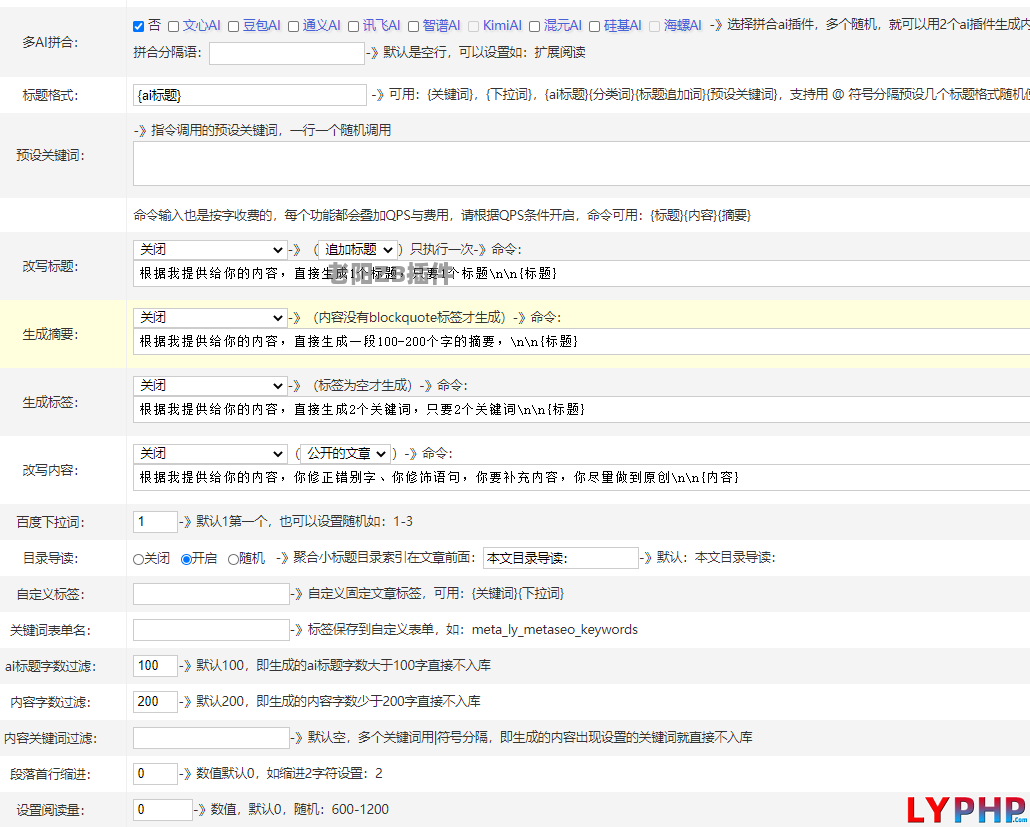Screen dimensions: 1030x827
Task: Uncheck the 否 checkbox in 多AI拼合
Action: tap(138, 26)
